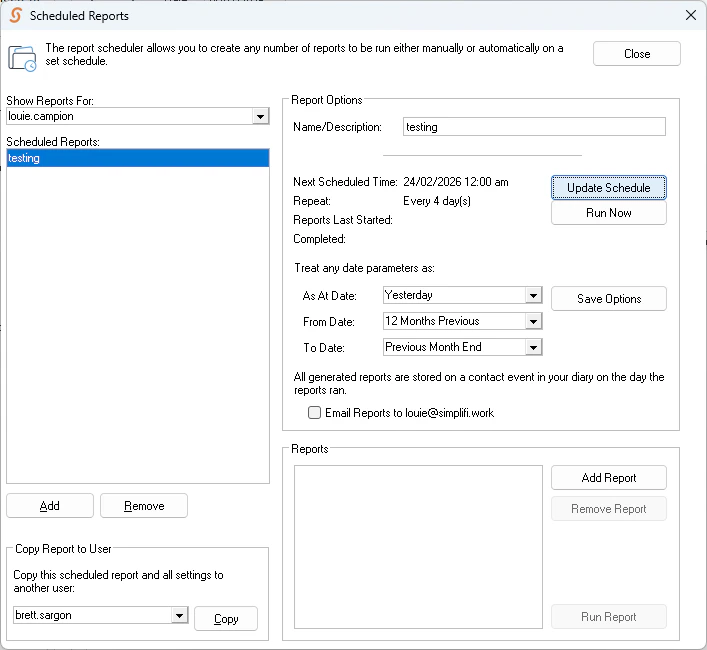The image size is (707, 650).
Task: Click the 'brett.sargon' user value
Action: coord(43,615)
